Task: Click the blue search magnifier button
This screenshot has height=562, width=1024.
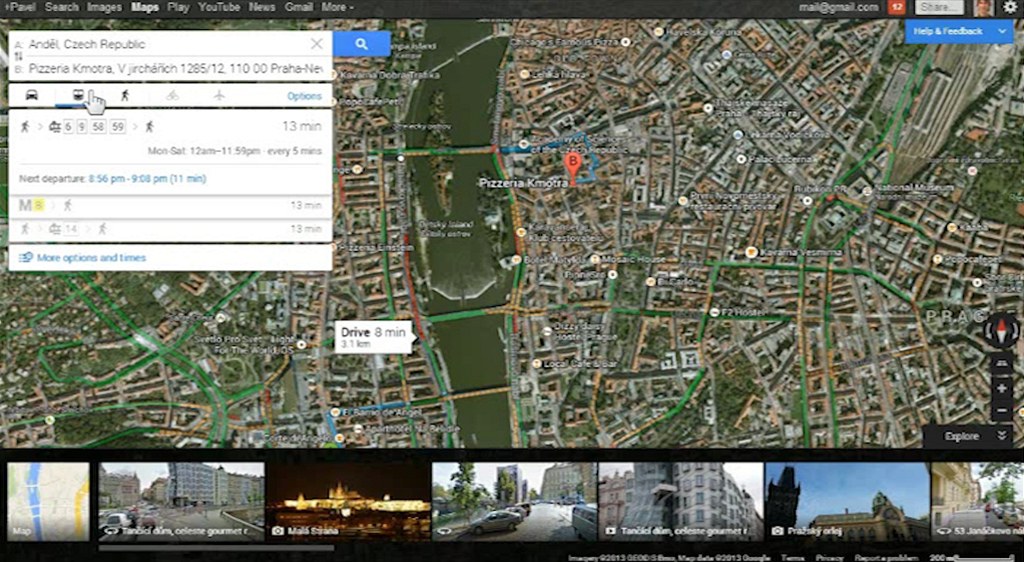Action: click(x=361, y=44)
